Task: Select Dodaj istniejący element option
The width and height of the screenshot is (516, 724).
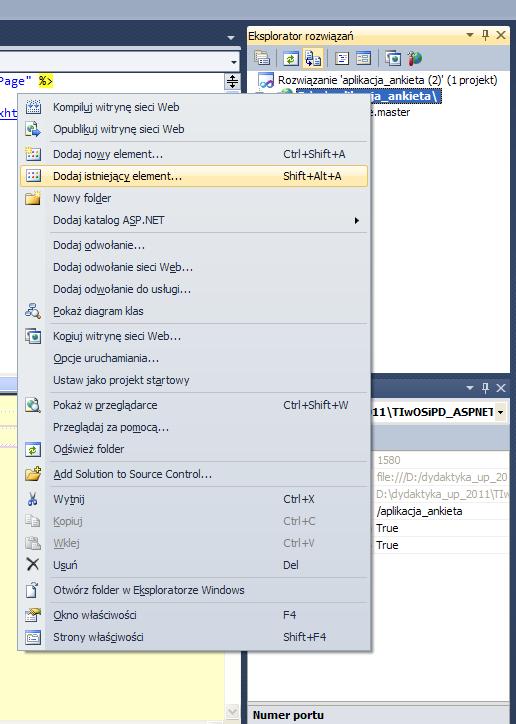Action: tap(194, 176)
